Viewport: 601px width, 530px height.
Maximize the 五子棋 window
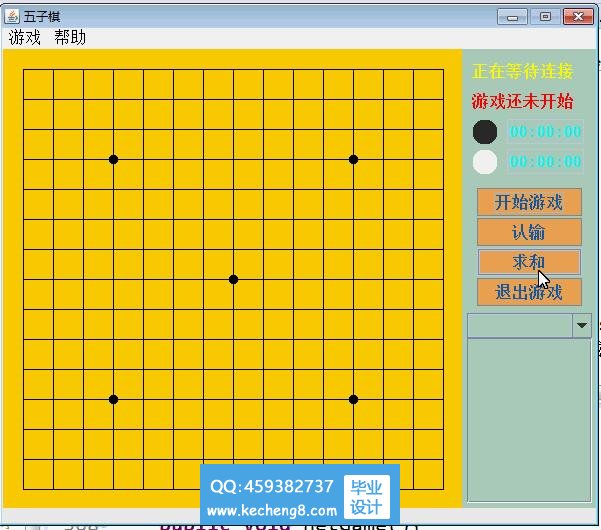[x=545, y=17]
